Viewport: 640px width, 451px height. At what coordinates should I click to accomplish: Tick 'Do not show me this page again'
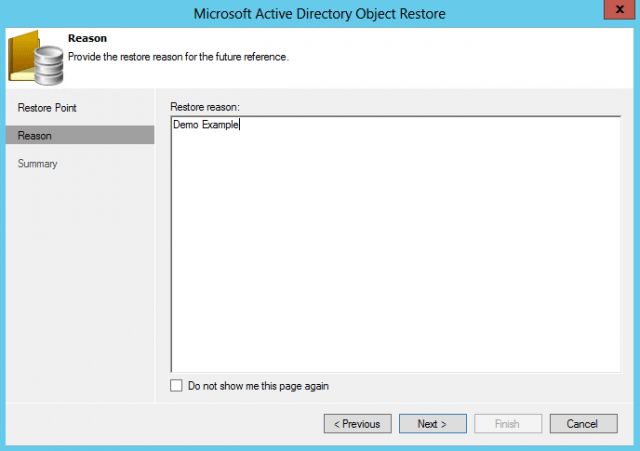tap(176, 386)
